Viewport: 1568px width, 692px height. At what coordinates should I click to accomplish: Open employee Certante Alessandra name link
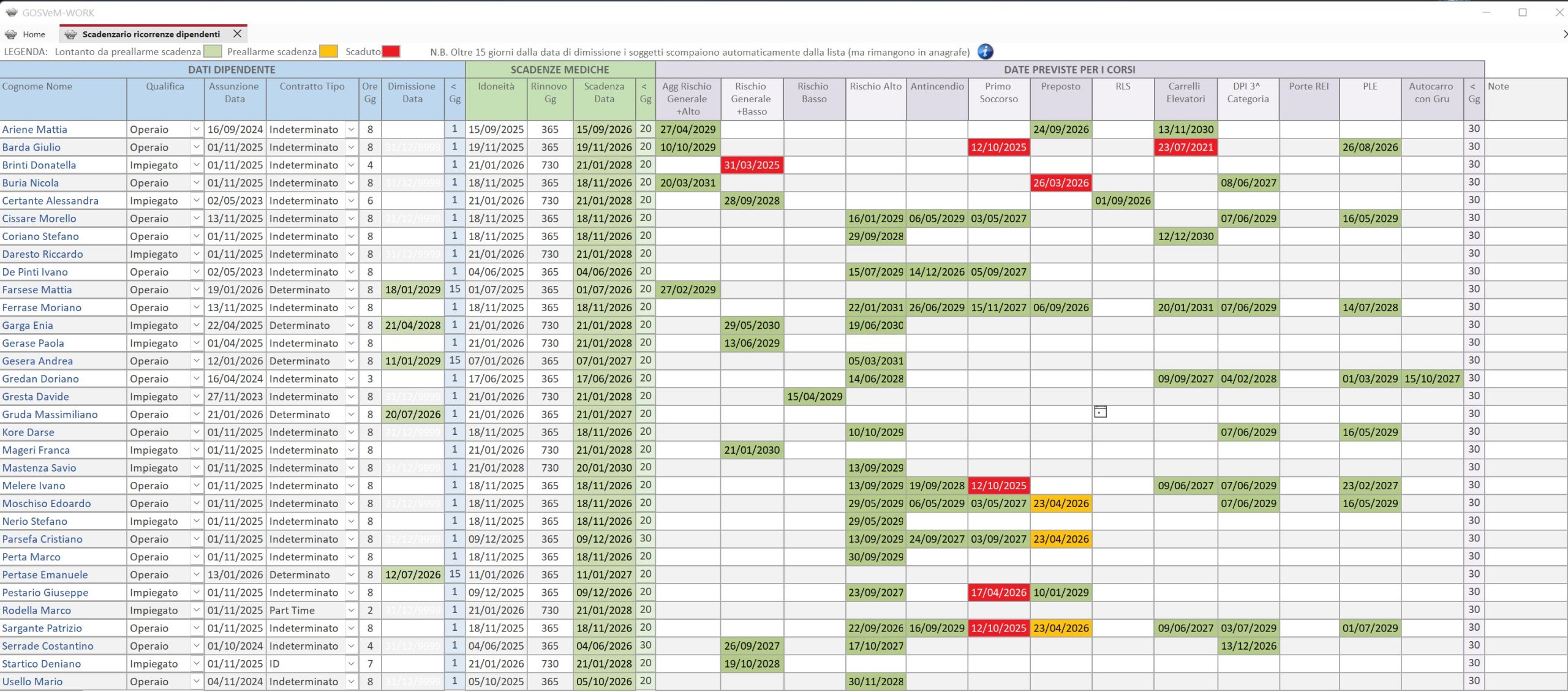click(x=50, y=200)
